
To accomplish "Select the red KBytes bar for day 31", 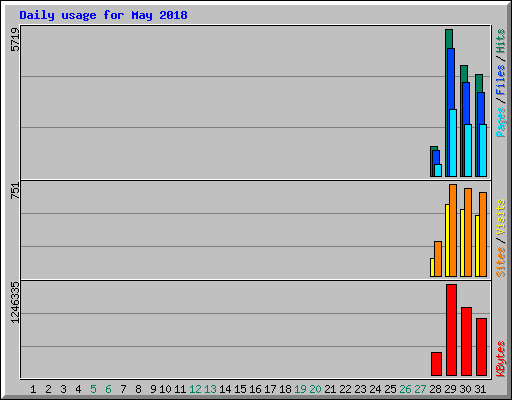I will point(481,347).
